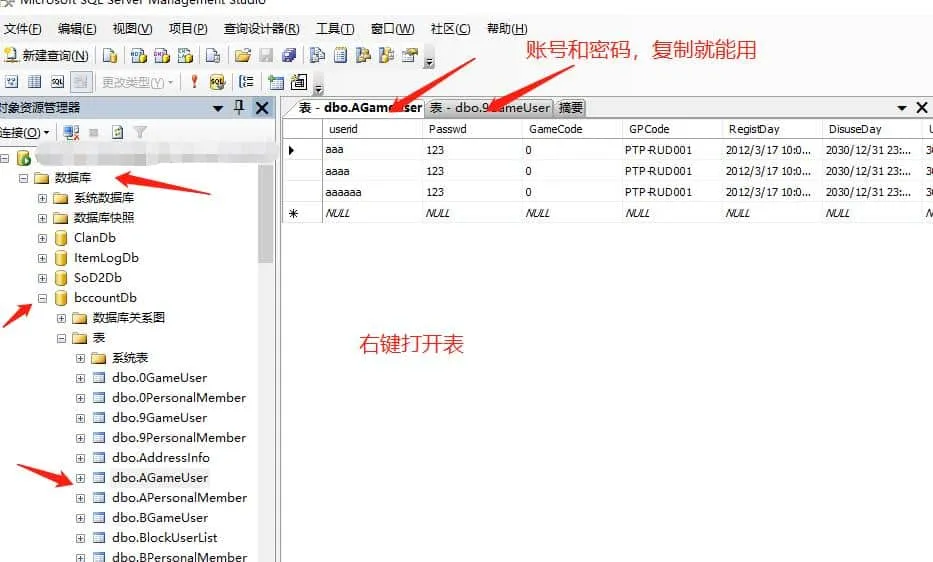The width and height of the screenshot is (933, 562).
Task: Open the 查询设计器(R) menu
Action: 262,29
